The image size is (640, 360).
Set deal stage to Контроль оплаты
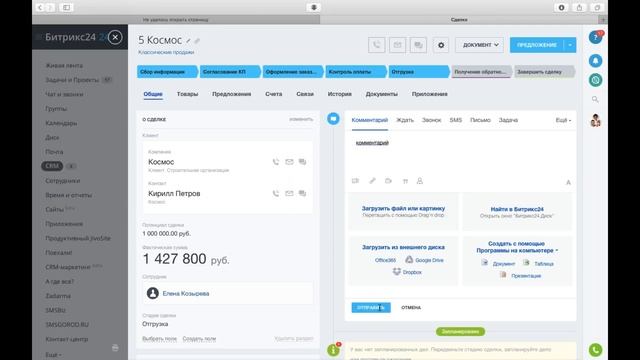click(356, 72)
